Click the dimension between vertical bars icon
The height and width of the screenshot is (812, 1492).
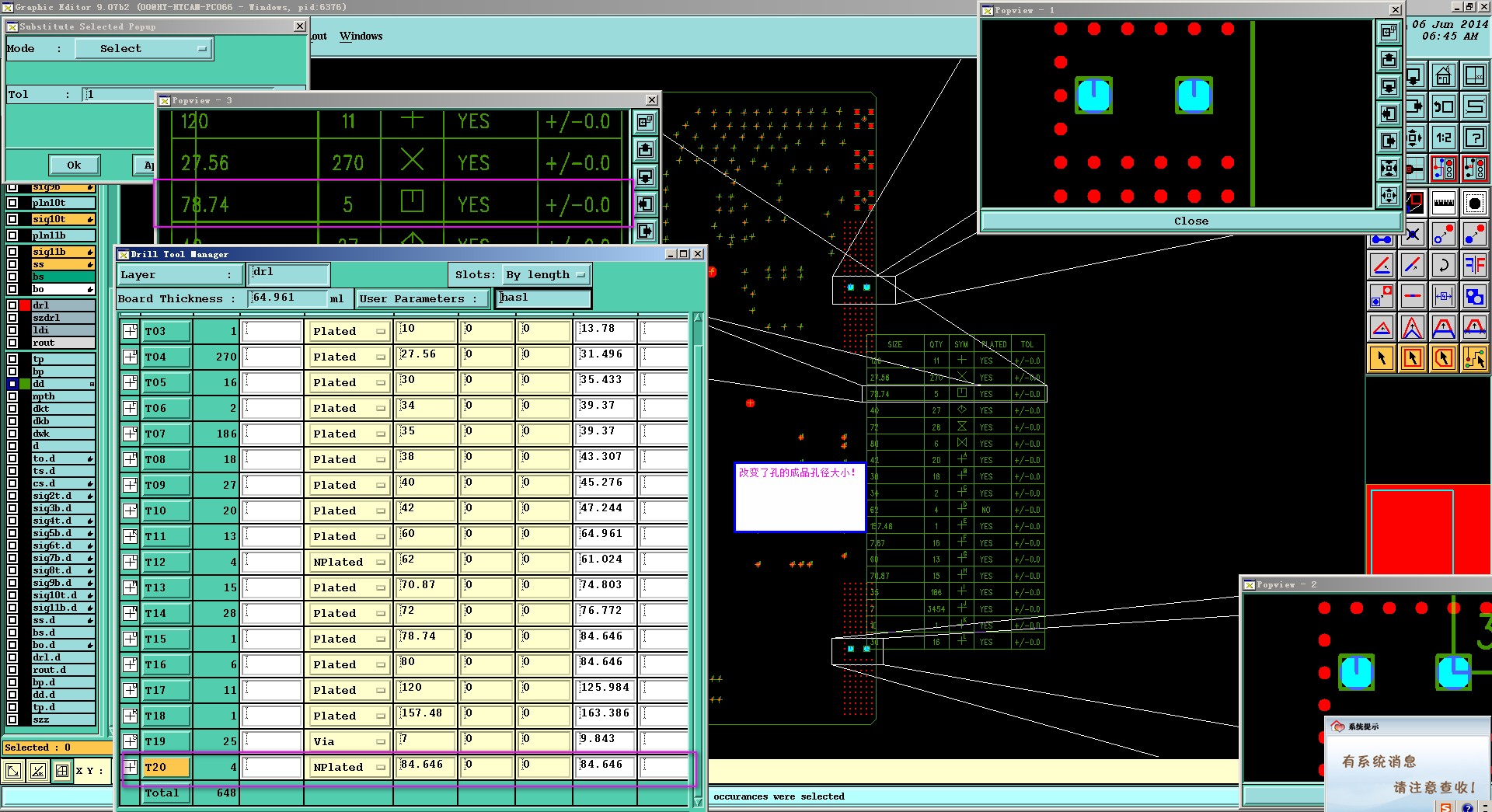click(x=1444, y=296)
